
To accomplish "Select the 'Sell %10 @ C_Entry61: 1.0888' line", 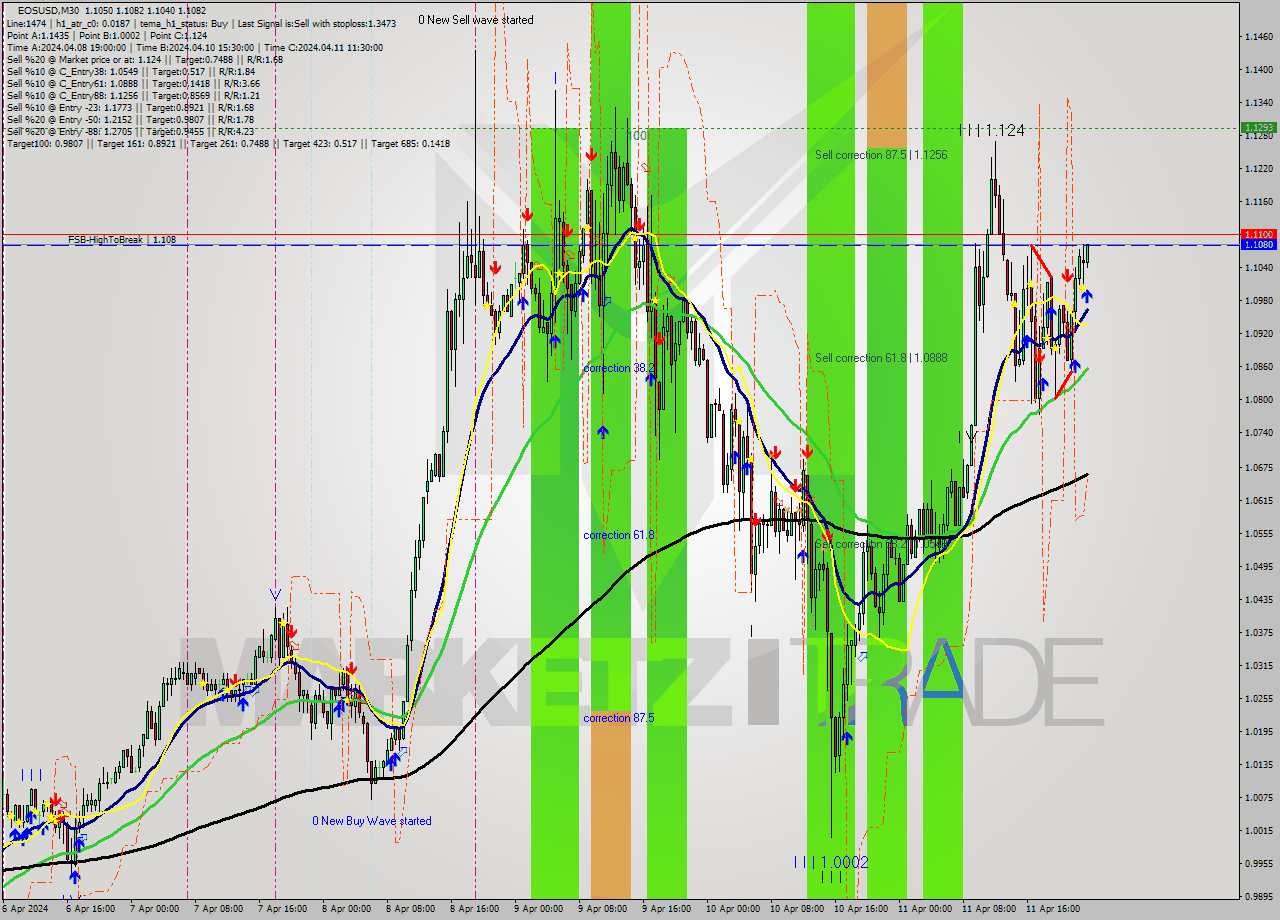I will (x=134, y=83).
